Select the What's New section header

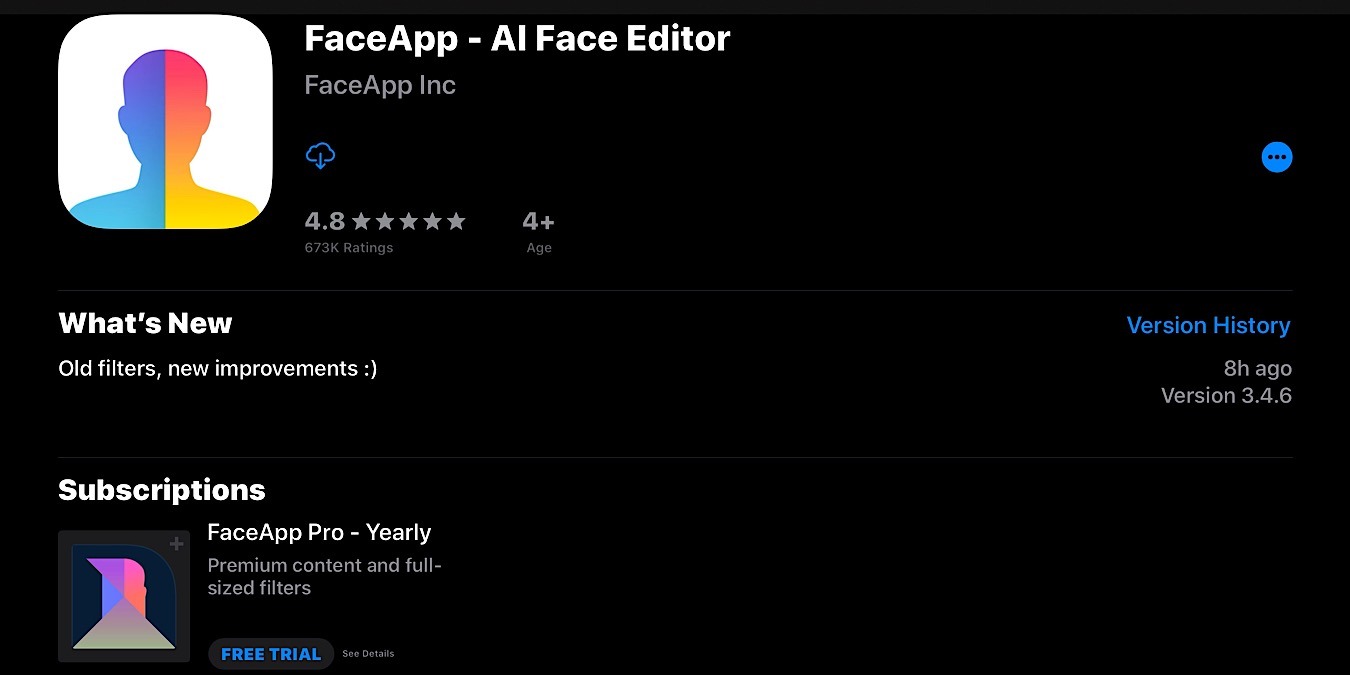[145, 322]
